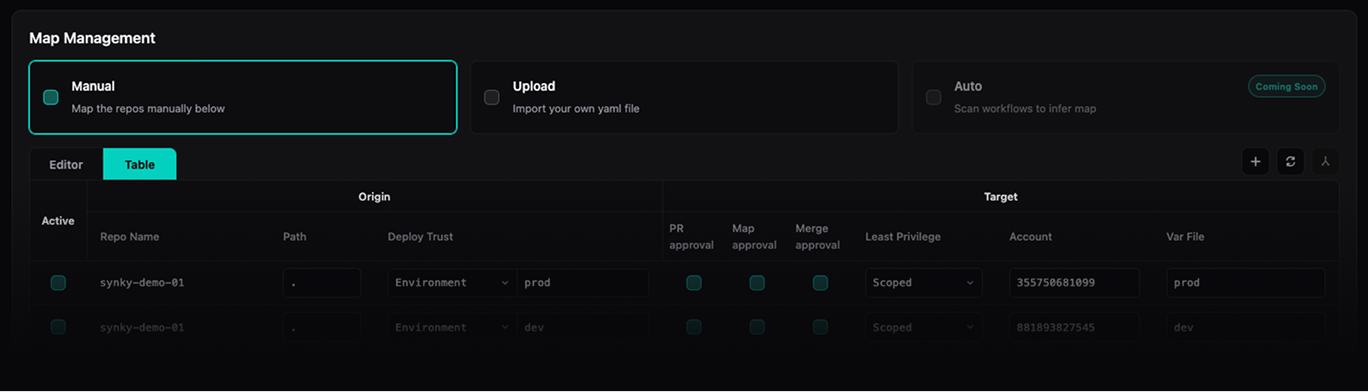The width and height of the screenshot is (1368, 392).
Task: Click the merge fork icon button
Action: [1325, 161]
